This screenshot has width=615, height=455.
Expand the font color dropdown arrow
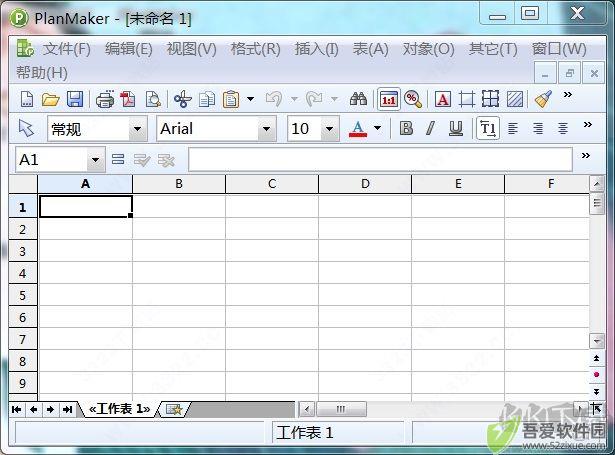coord(377,128)
